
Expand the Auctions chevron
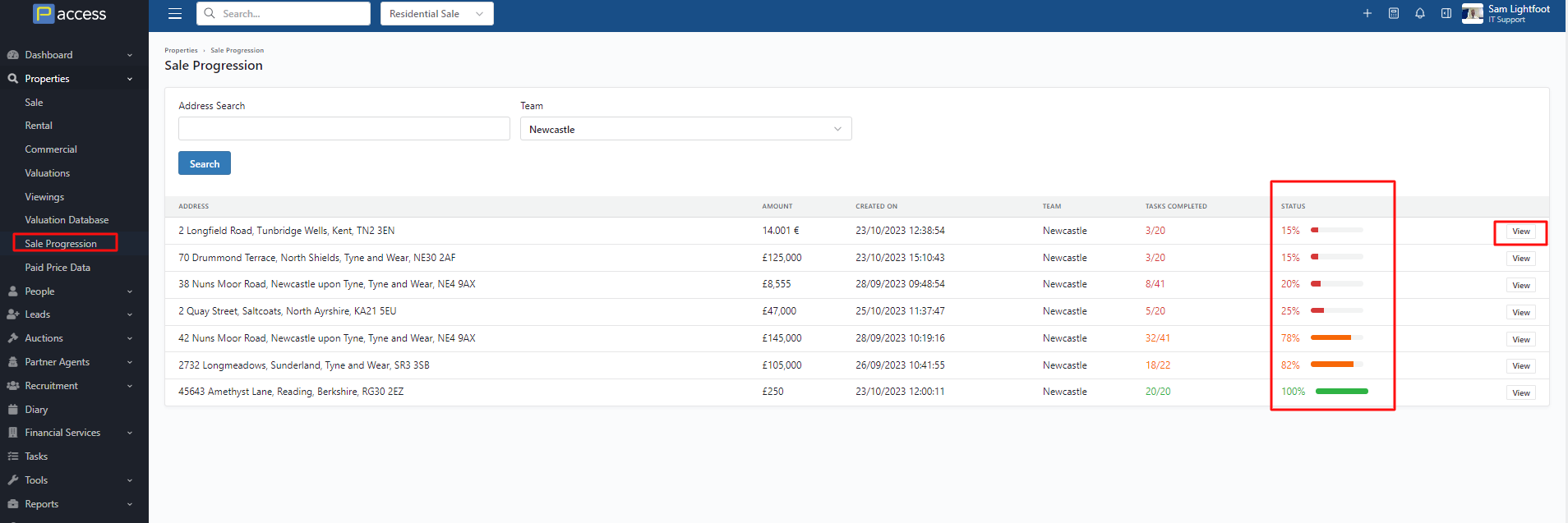(130, 338)
